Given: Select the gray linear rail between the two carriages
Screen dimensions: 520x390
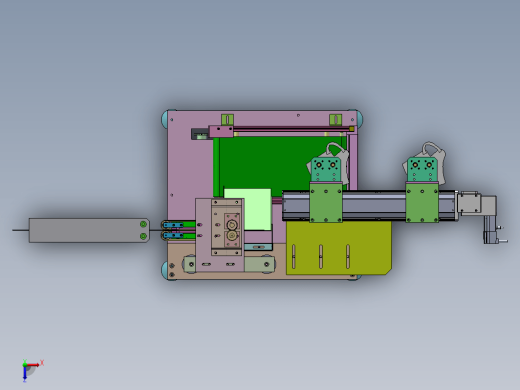Looking at the screenshot, I should coord(374,206).
